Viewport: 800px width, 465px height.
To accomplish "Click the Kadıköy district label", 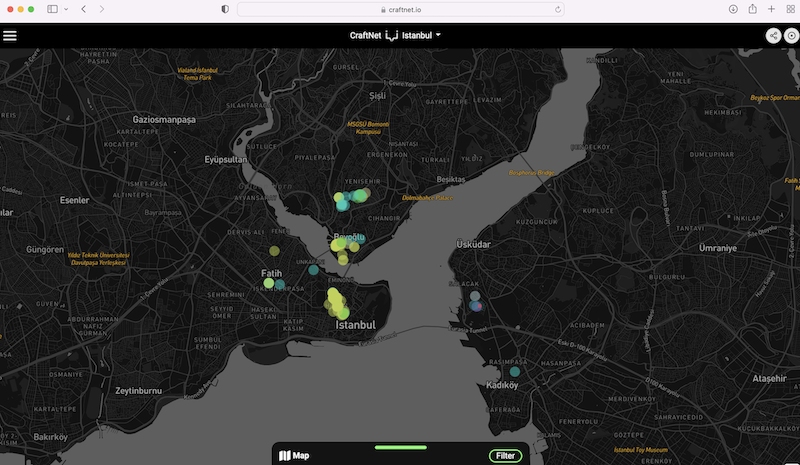I will pos(502,385).
